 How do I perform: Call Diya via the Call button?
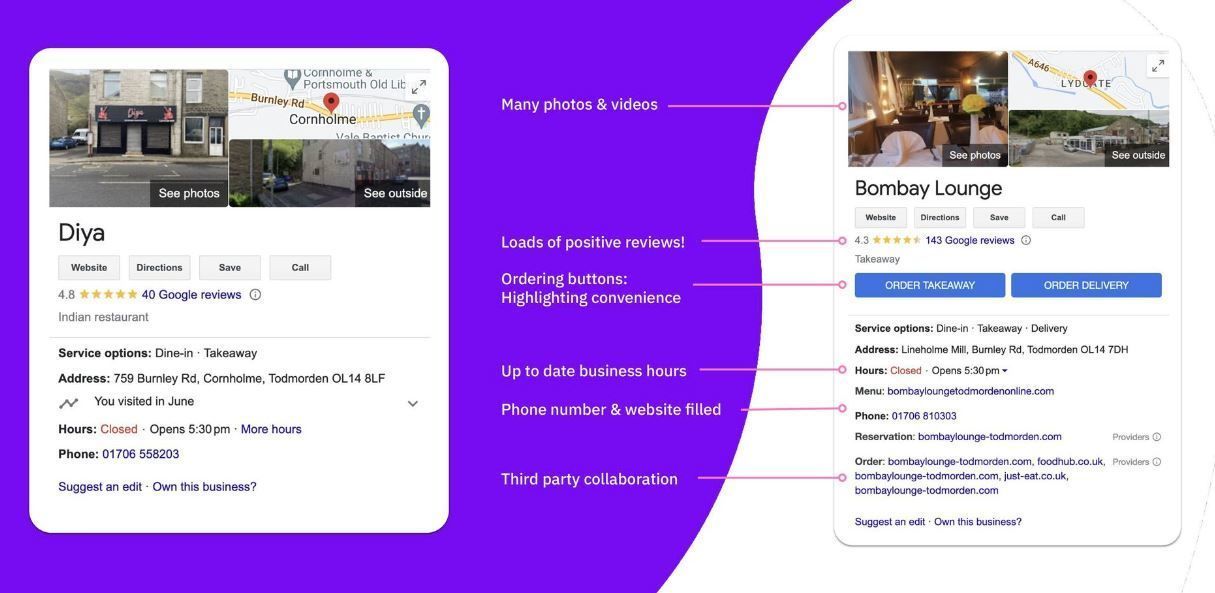pyautogui.click(x=300, y=267)
